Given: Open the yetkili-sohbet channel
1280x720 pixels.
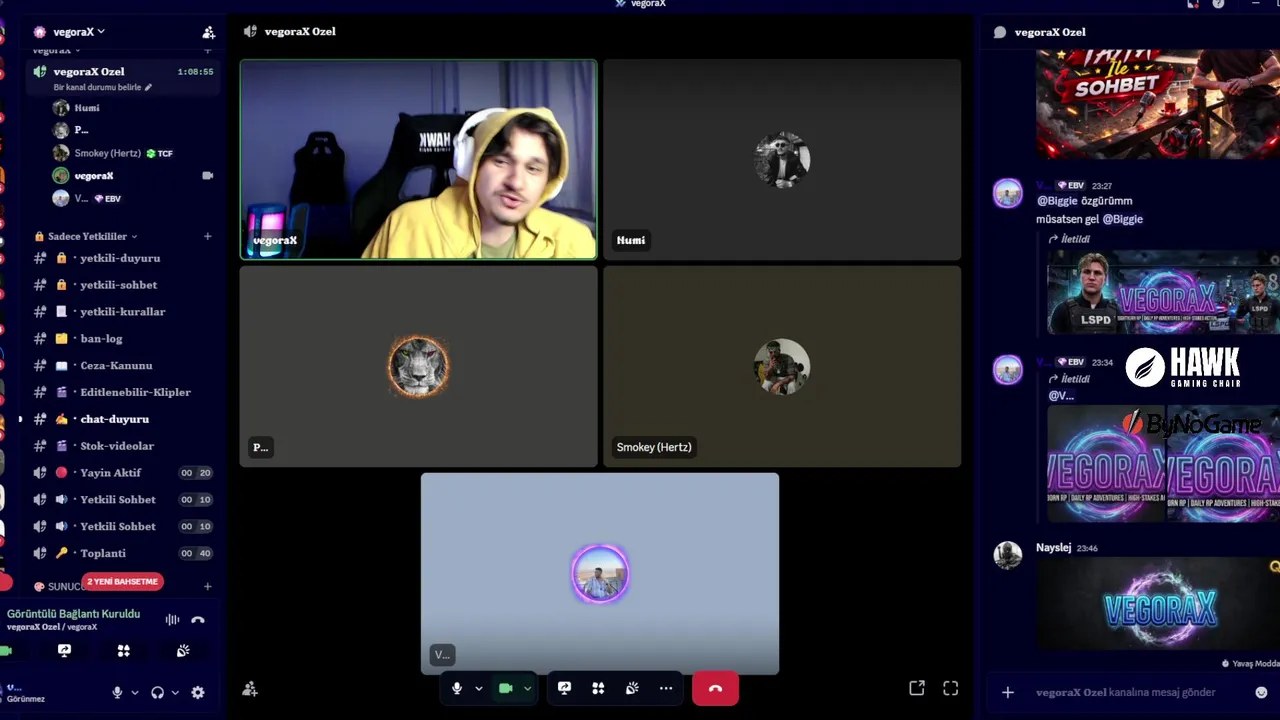Looking at the screenshot, I should coord(120,285).
